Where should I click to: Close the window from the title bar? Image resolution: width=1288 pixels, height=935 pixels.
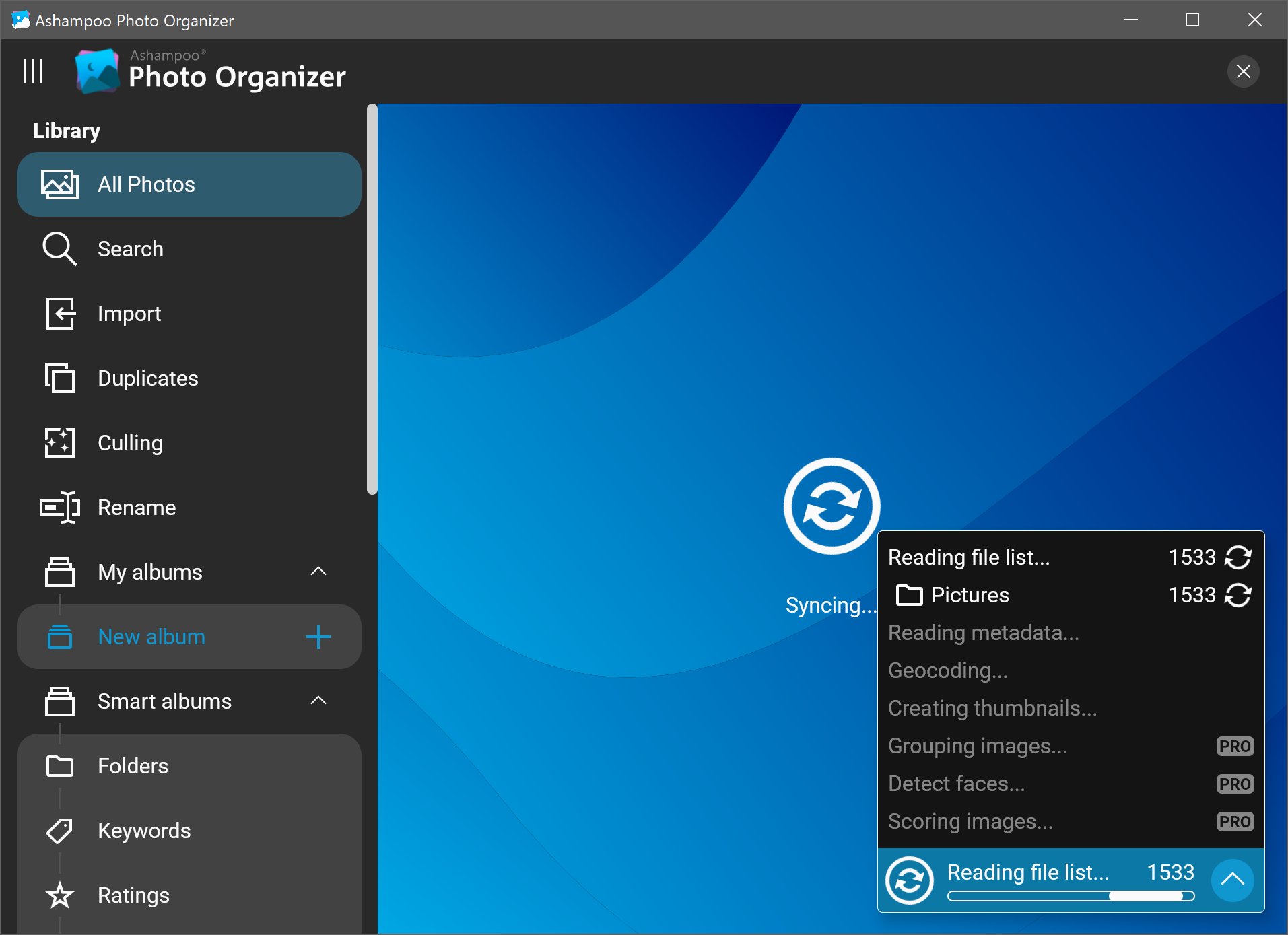click(x=1254, y=20)
